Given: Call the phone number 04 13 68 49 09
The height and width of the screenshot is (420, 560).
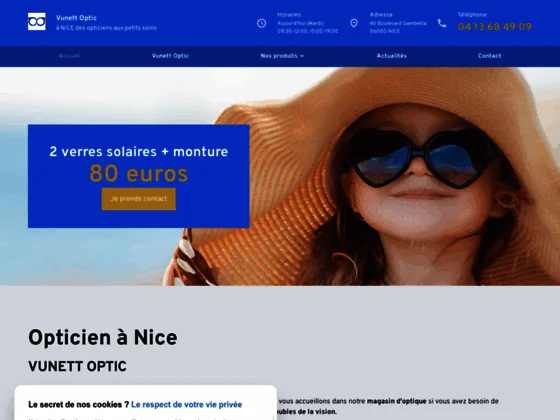Looking at the screenshot, I should coord(495,27).
